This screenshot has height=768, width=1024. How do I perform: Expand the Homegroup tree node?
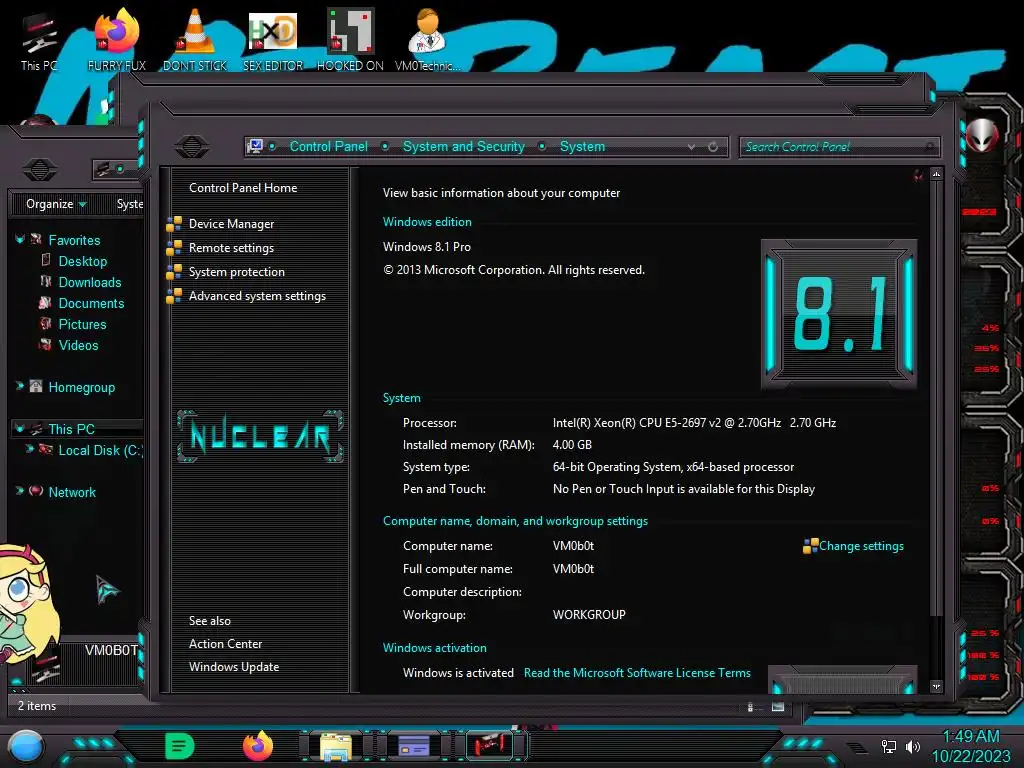click(20, 387)
